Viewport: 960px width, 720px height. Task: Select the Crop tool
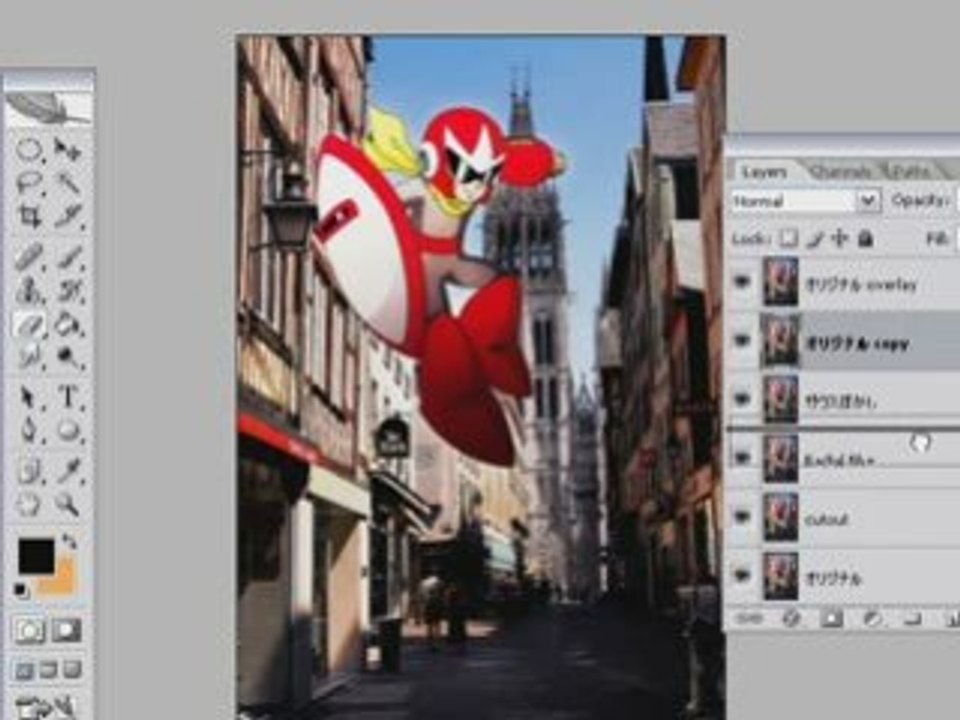[x=29, y=216]
